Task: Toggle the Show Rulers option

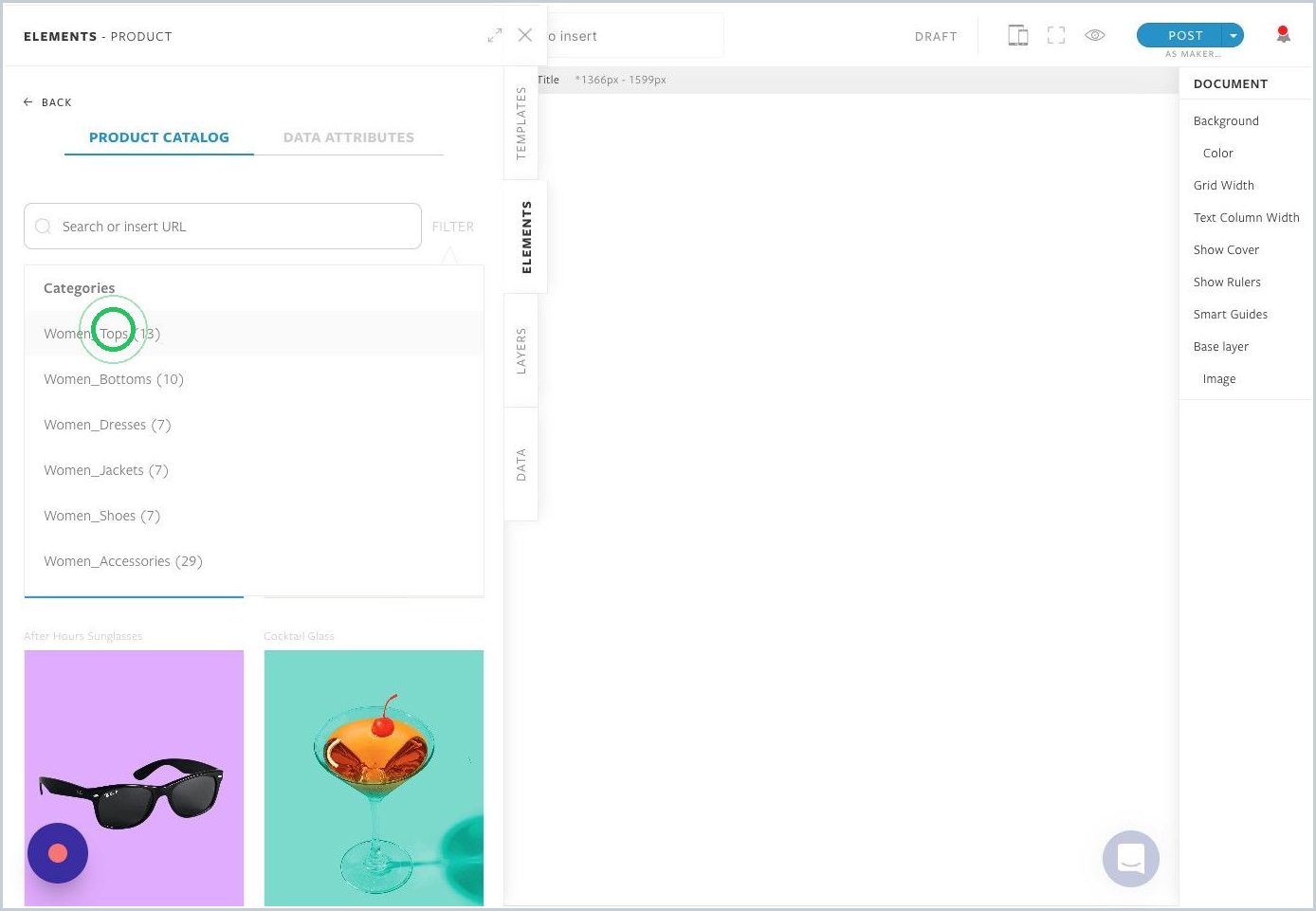Action: 1227,282
